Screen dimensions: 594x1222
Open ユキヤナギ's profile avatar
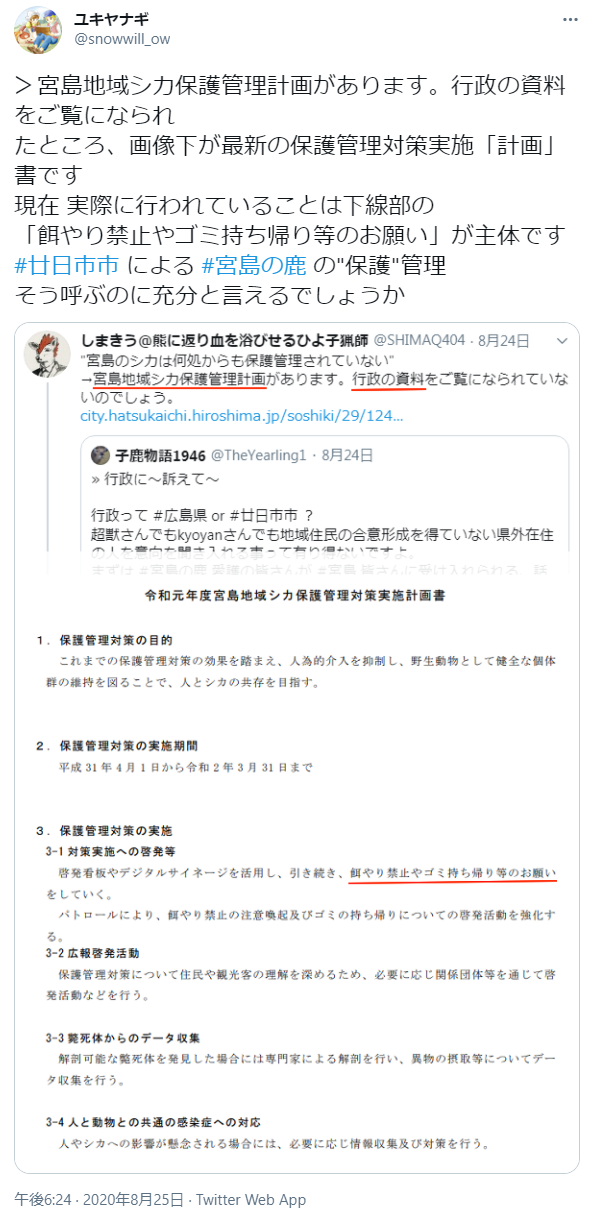coord(38,31)
